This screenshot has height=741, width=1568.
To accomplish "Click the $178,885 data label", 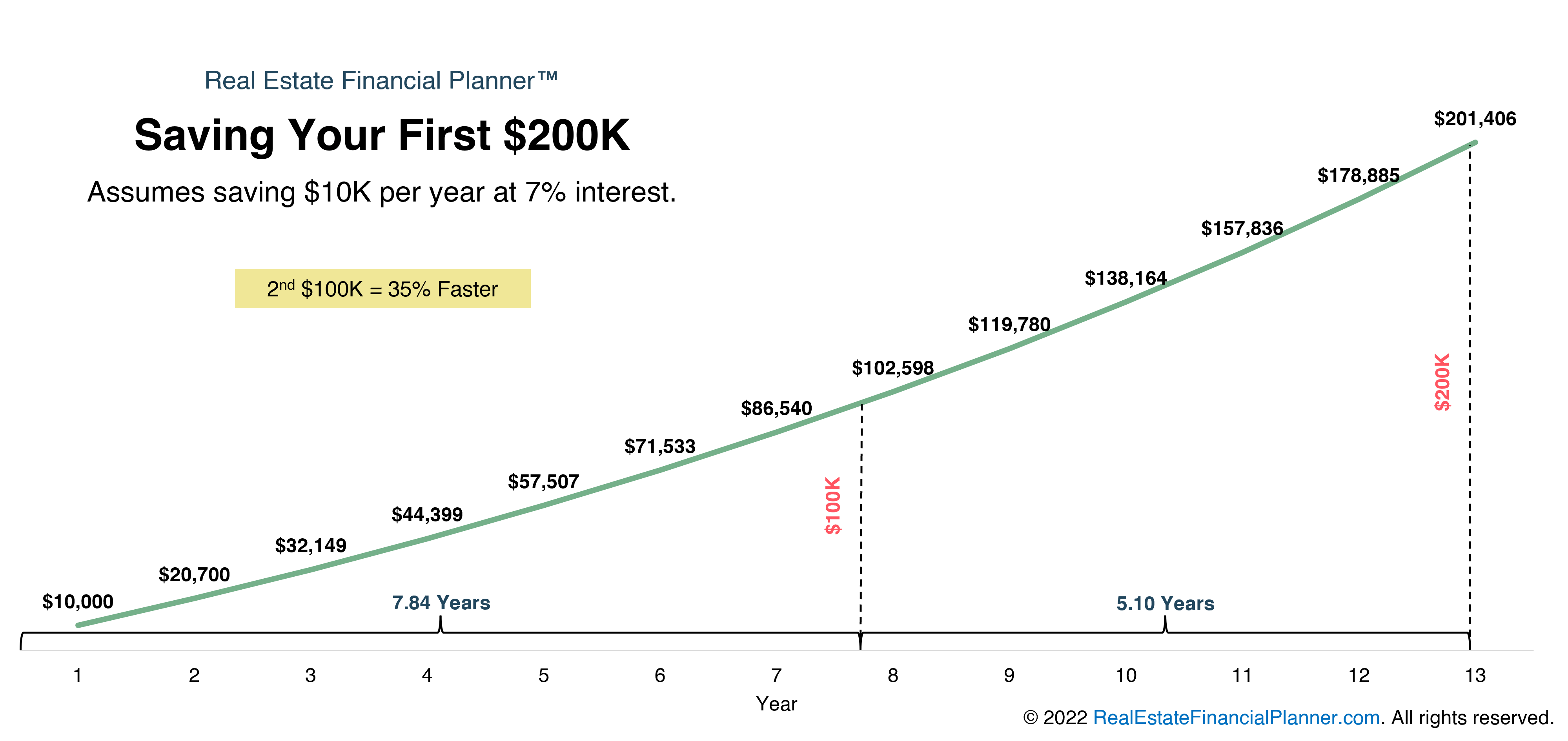I will click(x=1358, y=176).
